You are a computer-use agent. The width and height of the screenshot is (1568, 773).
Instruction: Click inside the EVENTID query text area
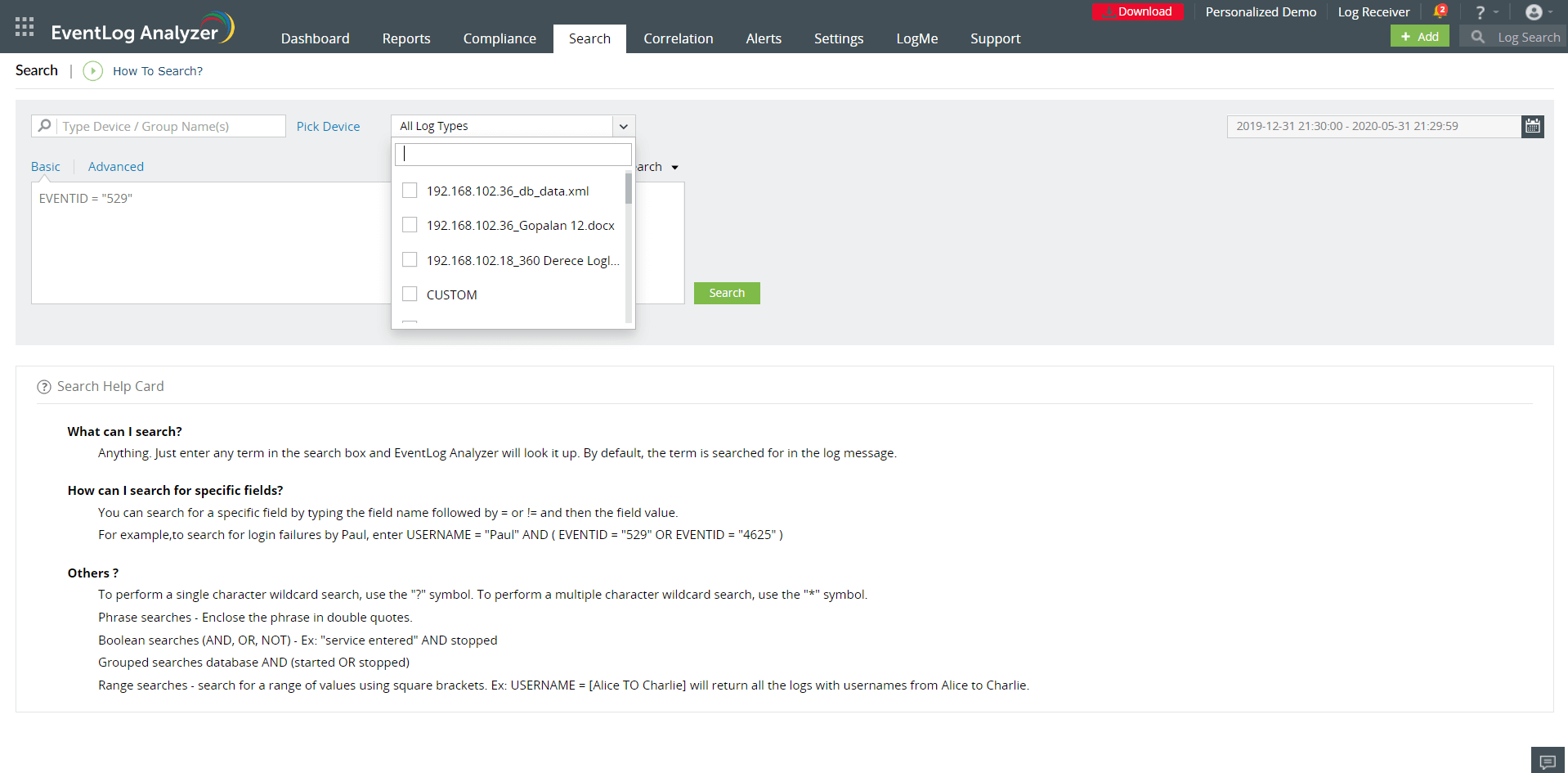[x=211, y=243]
